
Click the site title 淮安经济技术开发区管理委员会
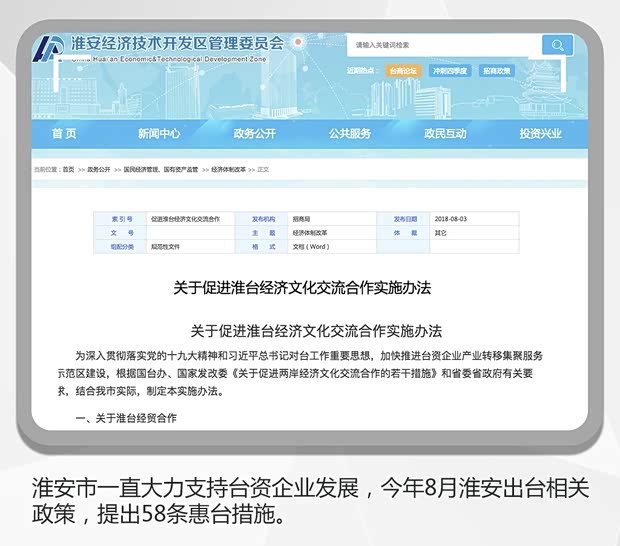(178, 43)
